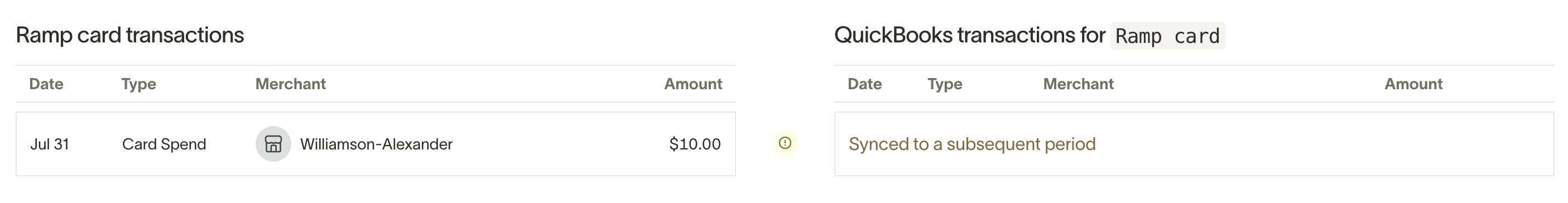Sort Ramp transactions by Merchant header
Viewport: 1568px width, 203px height.
[x=290, y=84]
